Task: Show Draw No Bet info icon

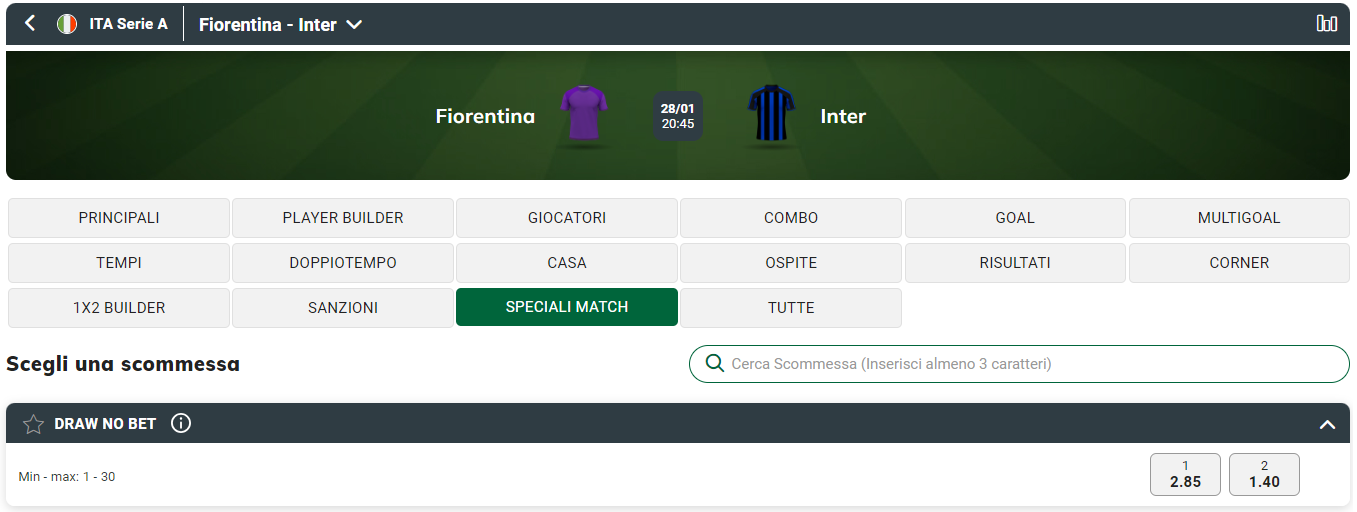Action: click(181, 423)
